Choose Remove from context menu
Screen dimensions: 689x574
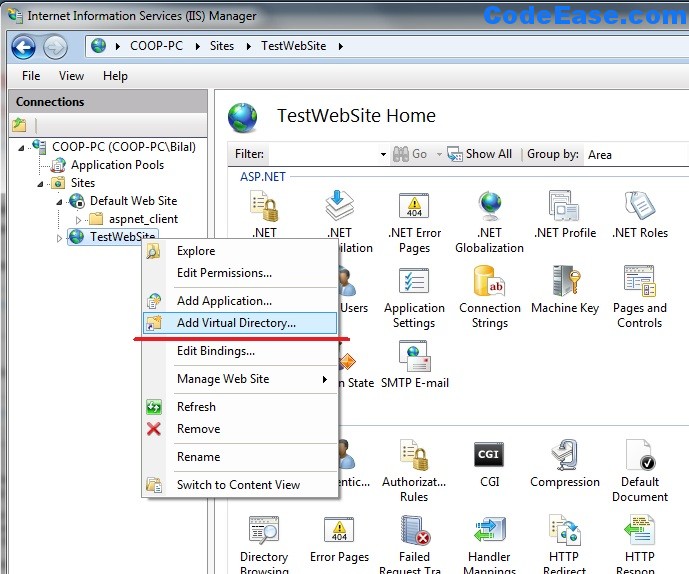pyautogui.click(x=240, y=429)
